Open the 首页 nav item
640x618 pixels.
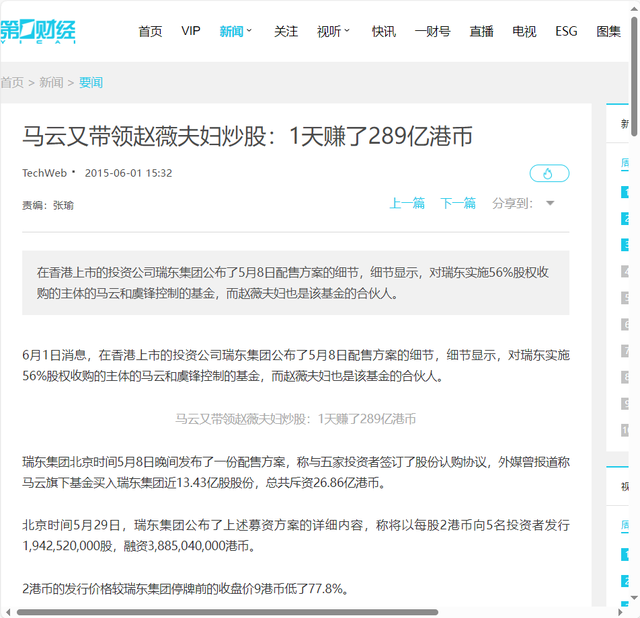pos(150,31)
